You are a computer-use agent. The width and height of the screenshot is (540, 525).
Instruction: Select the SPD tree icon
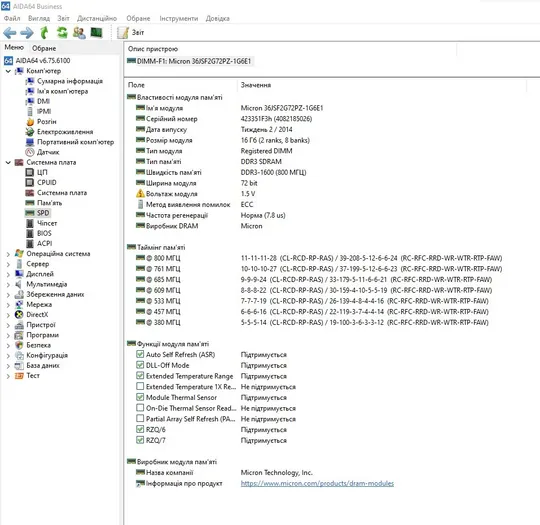[x=30, y=213]
